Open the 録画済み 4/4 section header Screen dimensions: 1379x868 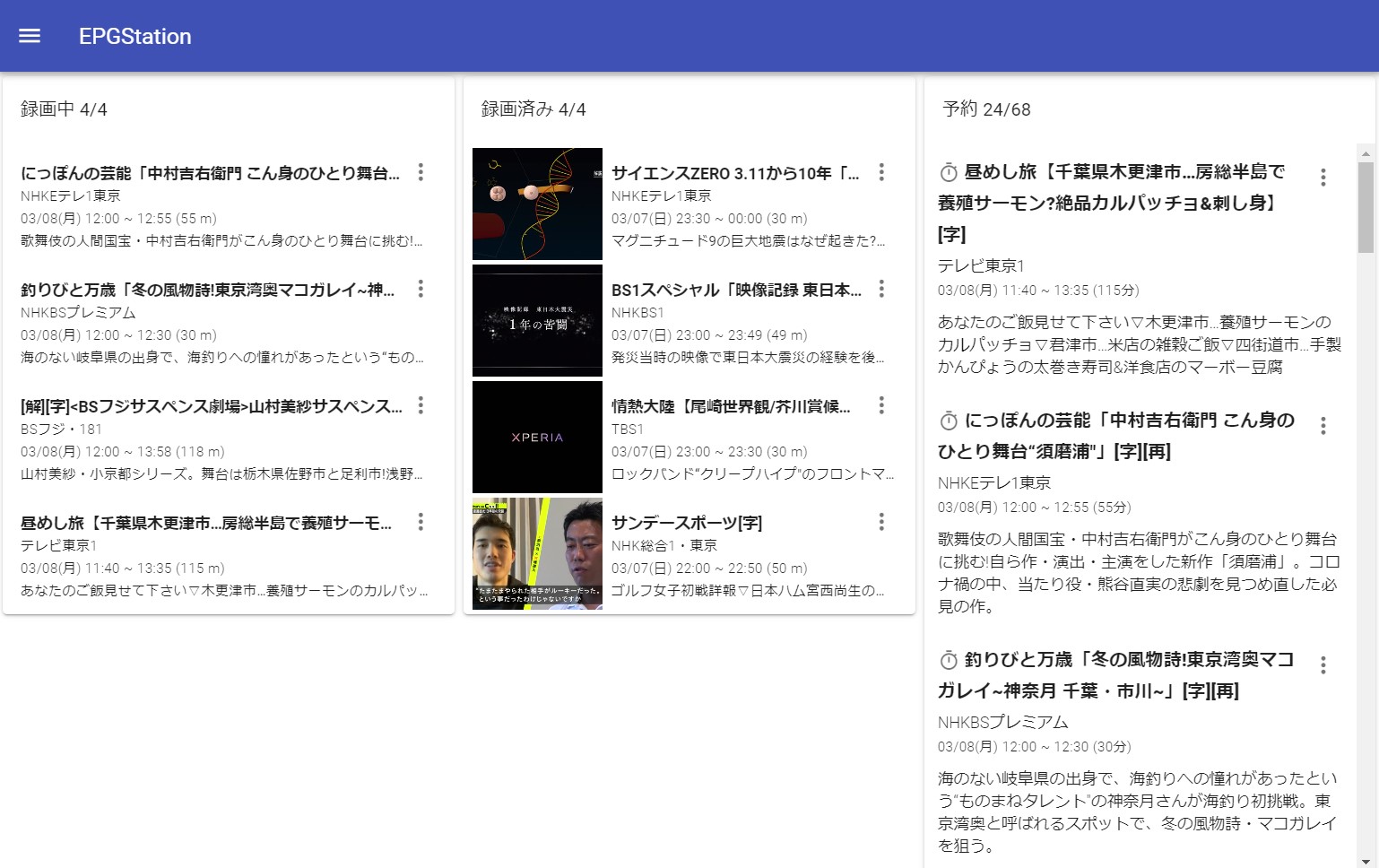tap(533, 109)
